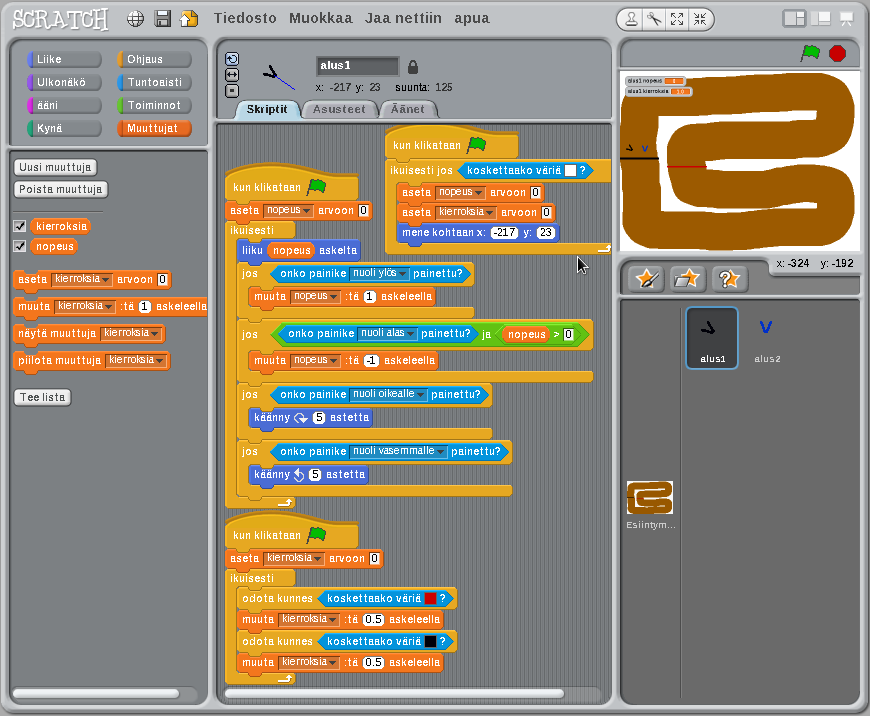
Task: Open the ääni block category
Action: tap(64, 105)
